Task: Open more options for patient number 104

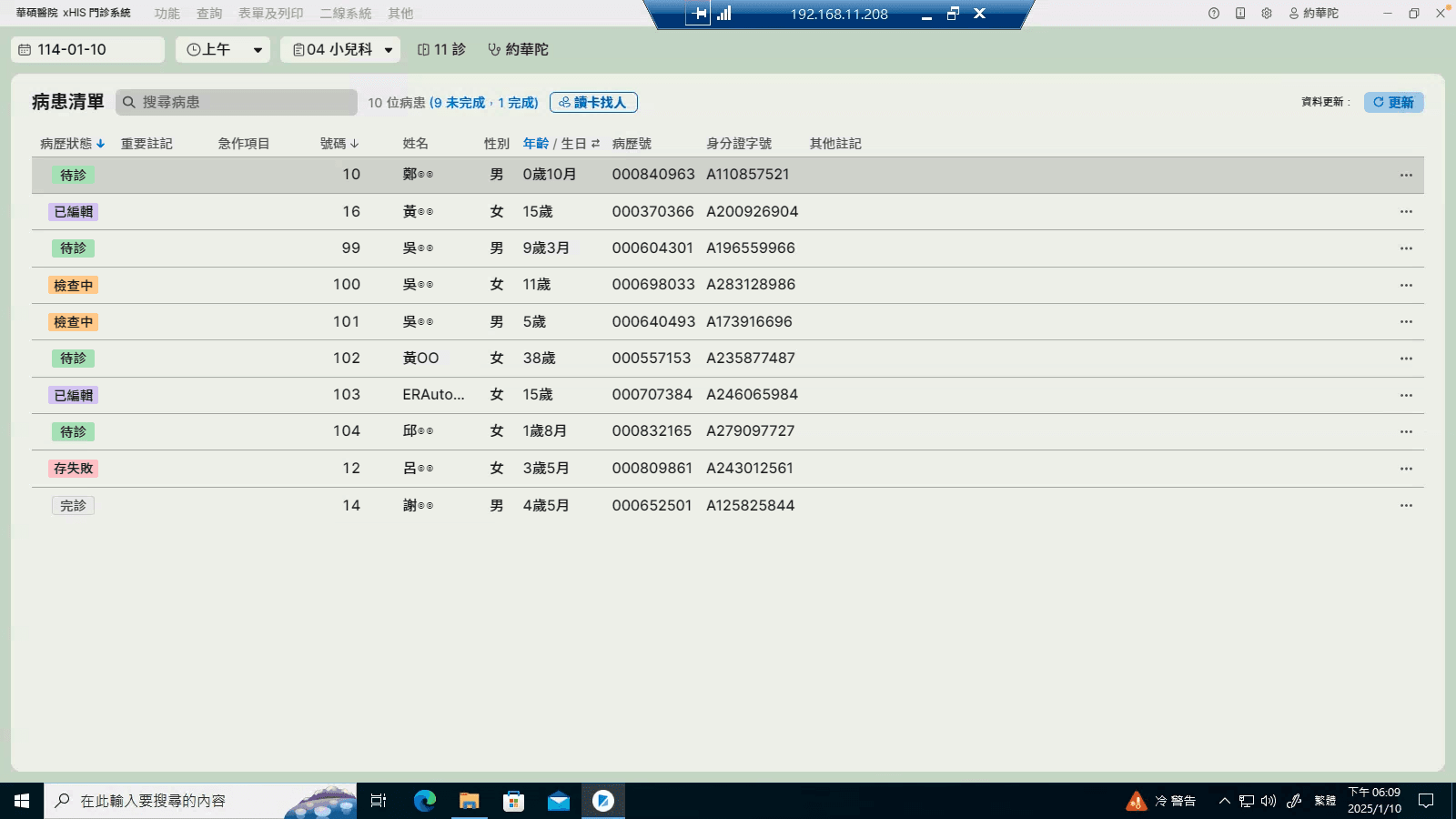Action: click(1406, 431)
